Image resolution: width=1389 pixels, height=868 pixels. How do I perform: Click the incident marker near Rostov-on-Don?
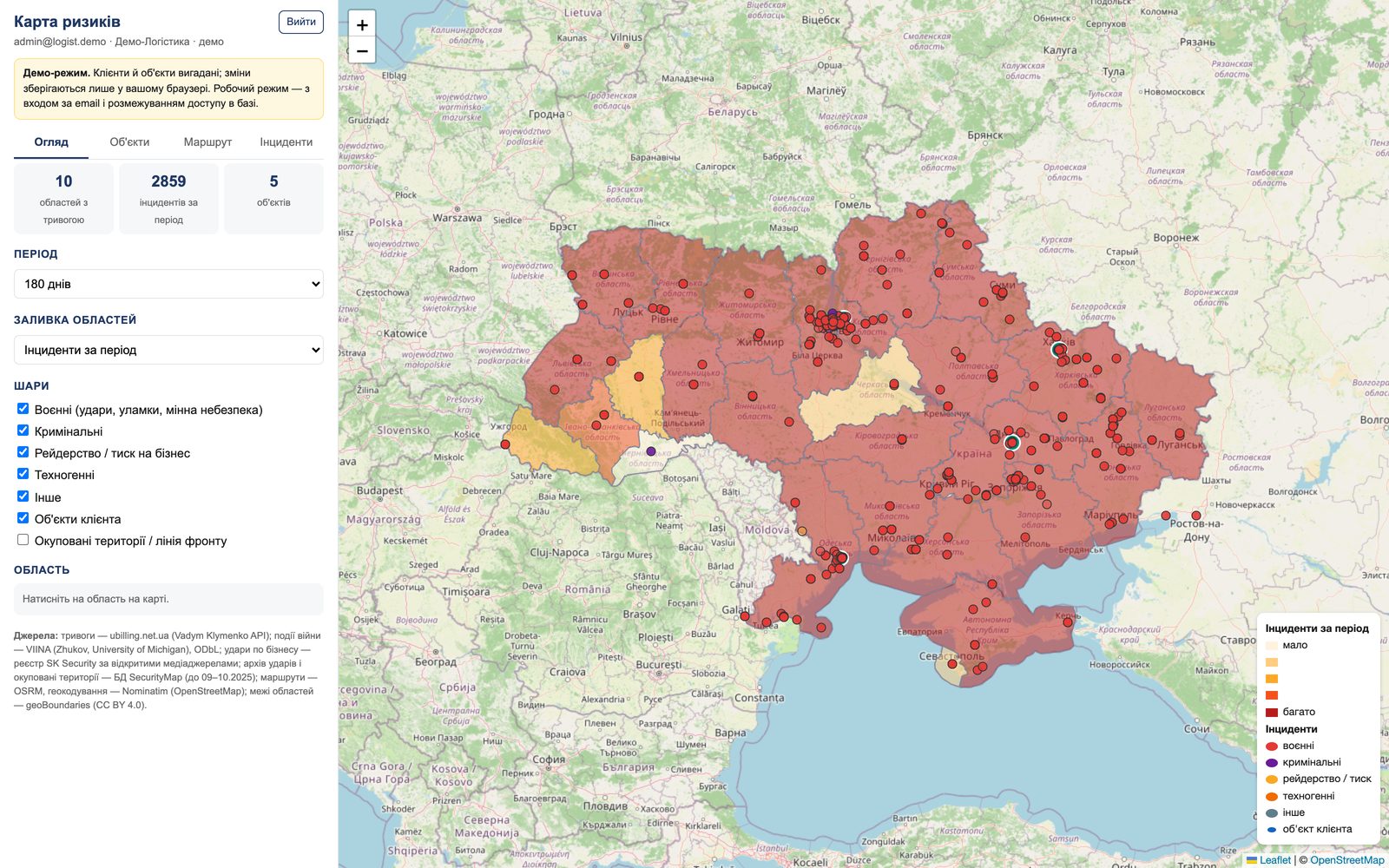click(x=1196, y=516)
